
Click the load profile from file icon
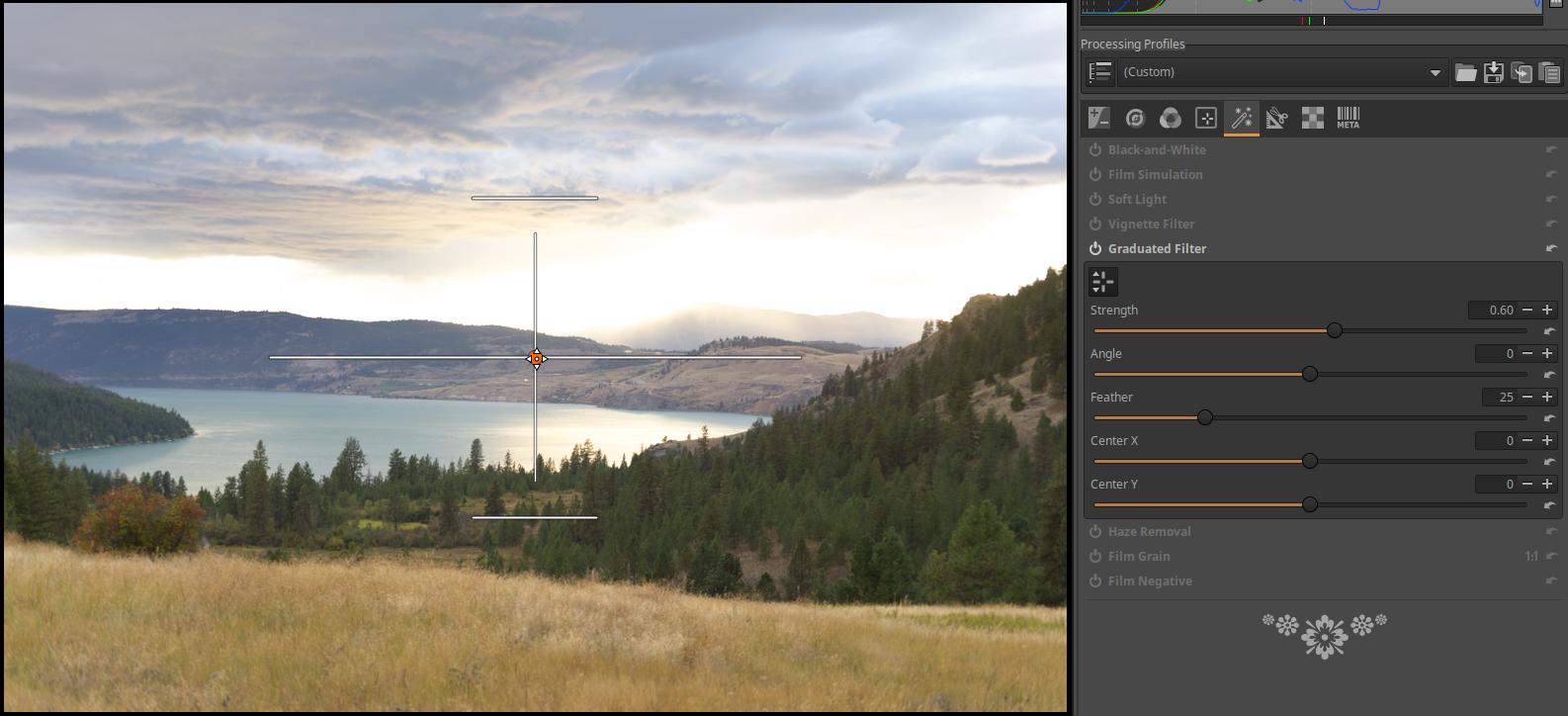pos(1465,72)
